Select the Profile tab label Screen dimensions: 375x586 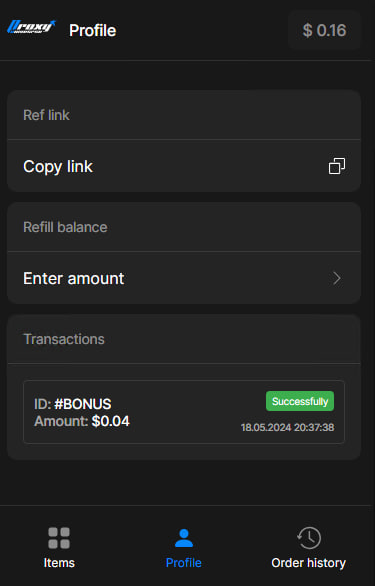coord(184,562)
